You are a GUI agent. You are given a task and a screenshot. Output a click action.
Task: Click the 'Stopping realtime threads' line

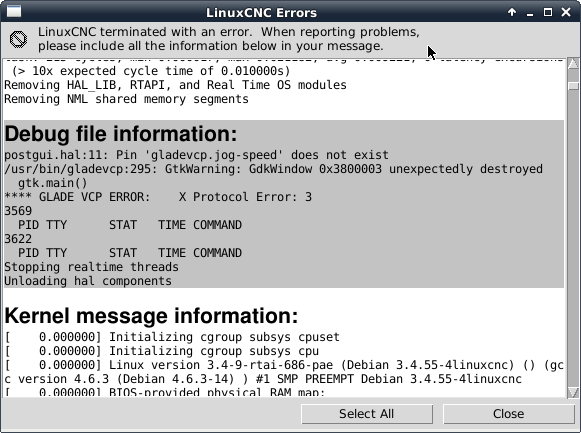91,267
